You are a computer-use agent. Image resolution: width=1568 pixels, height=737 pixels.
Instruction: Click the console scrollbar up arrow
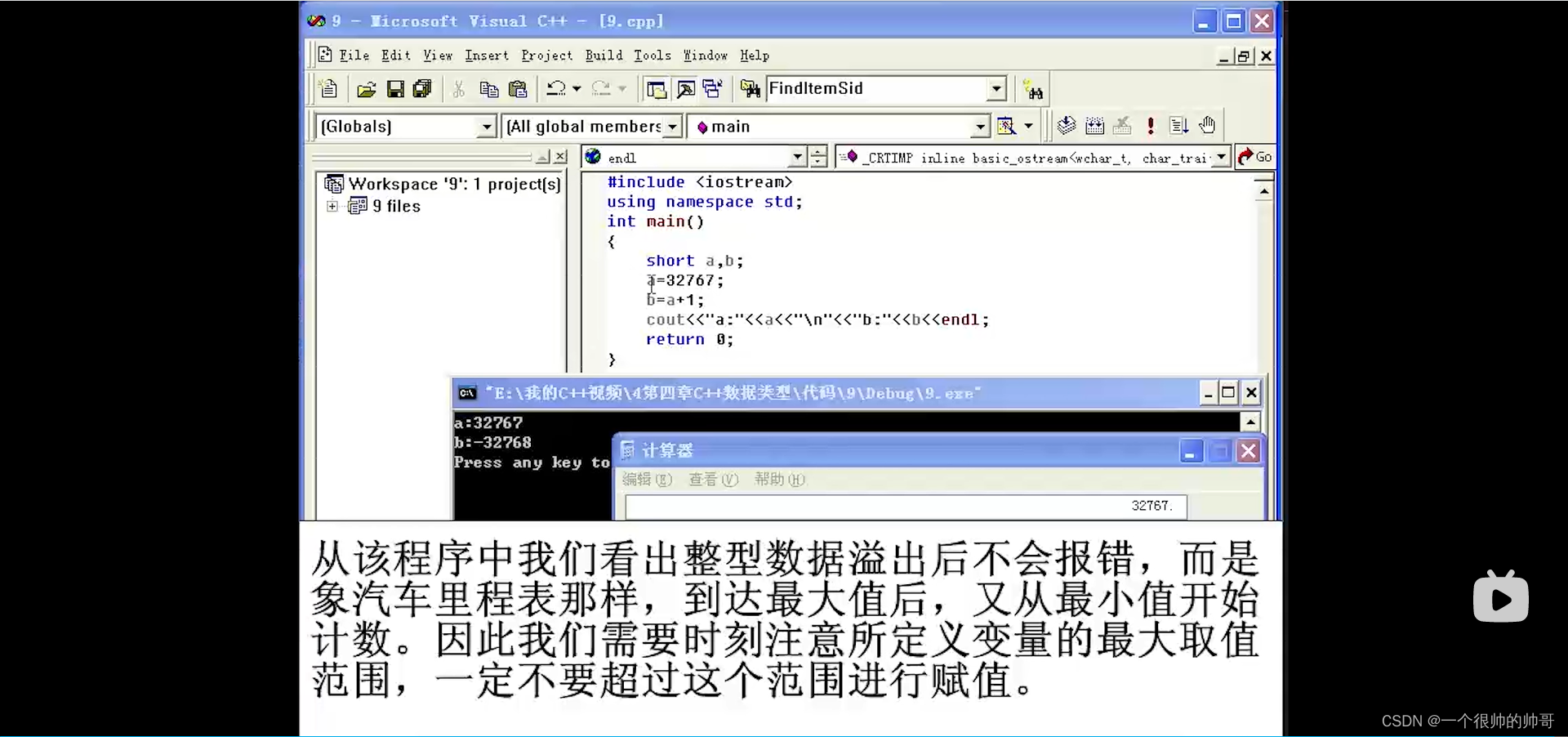coord(1250,422)
